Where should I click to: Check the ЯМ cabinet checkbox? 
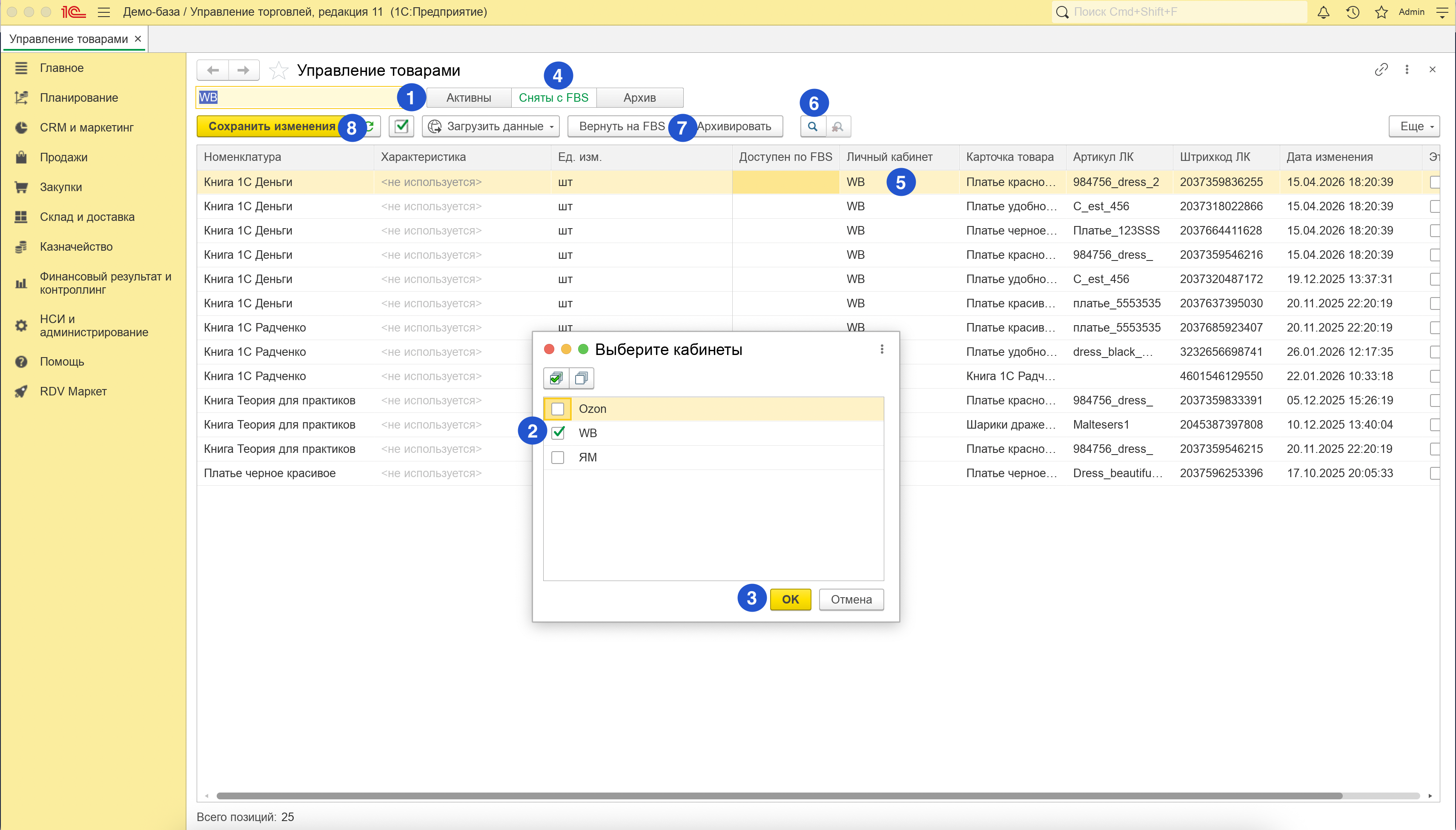(558, 457)
